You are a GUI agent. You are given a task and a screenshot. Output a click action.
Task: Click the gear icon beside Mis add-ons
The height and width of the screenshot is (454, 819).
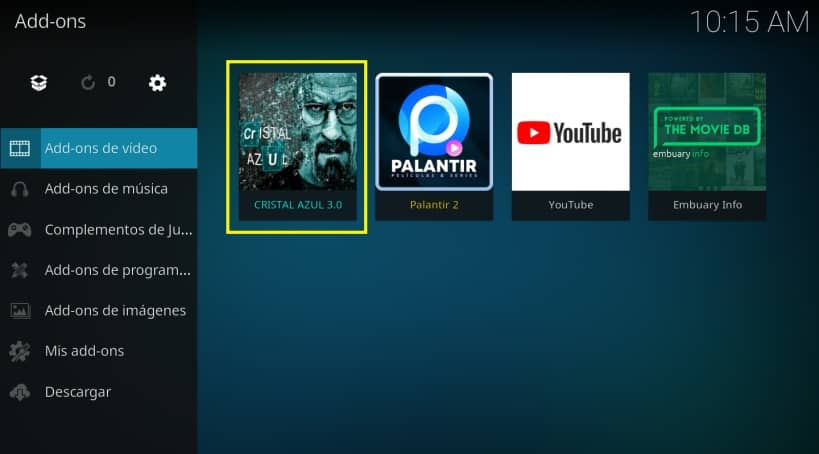click(x=20, y=351)
